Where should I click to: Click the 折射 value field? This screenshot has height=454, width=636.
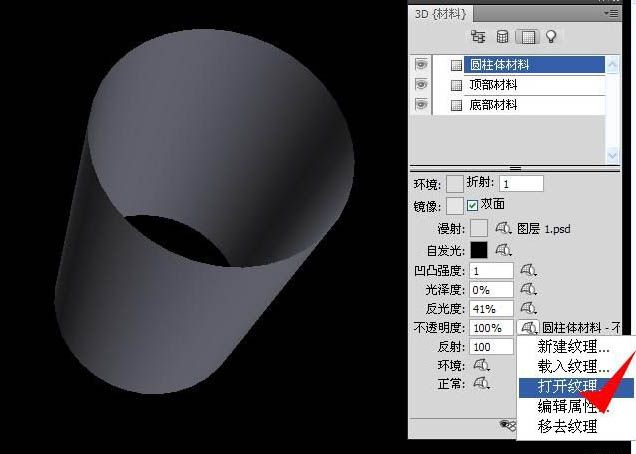(521, 184)
